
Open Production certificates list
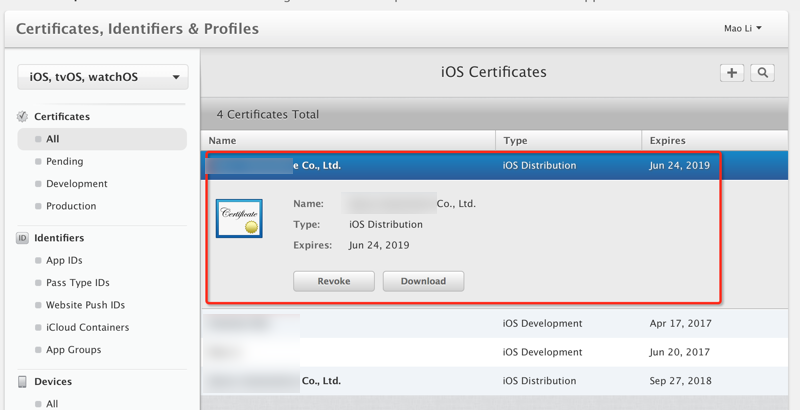[x=71, y=206]
